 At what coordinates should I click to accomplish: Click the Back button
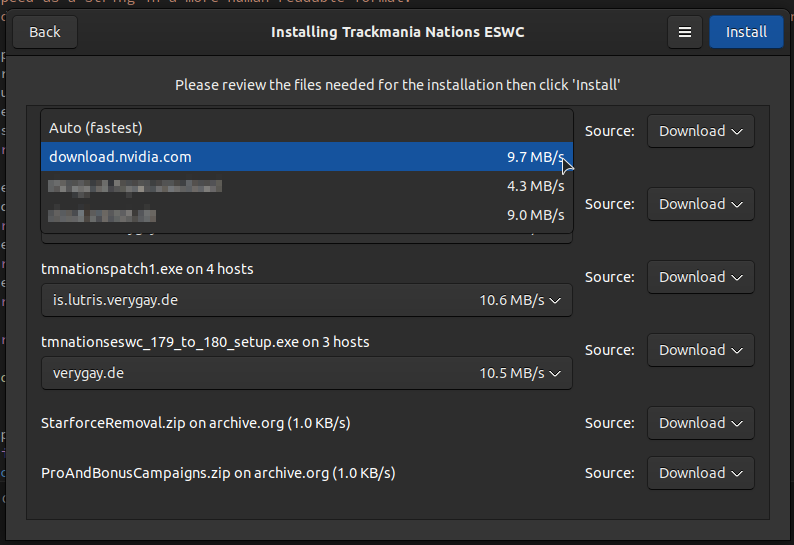click(x=45, y=32)
